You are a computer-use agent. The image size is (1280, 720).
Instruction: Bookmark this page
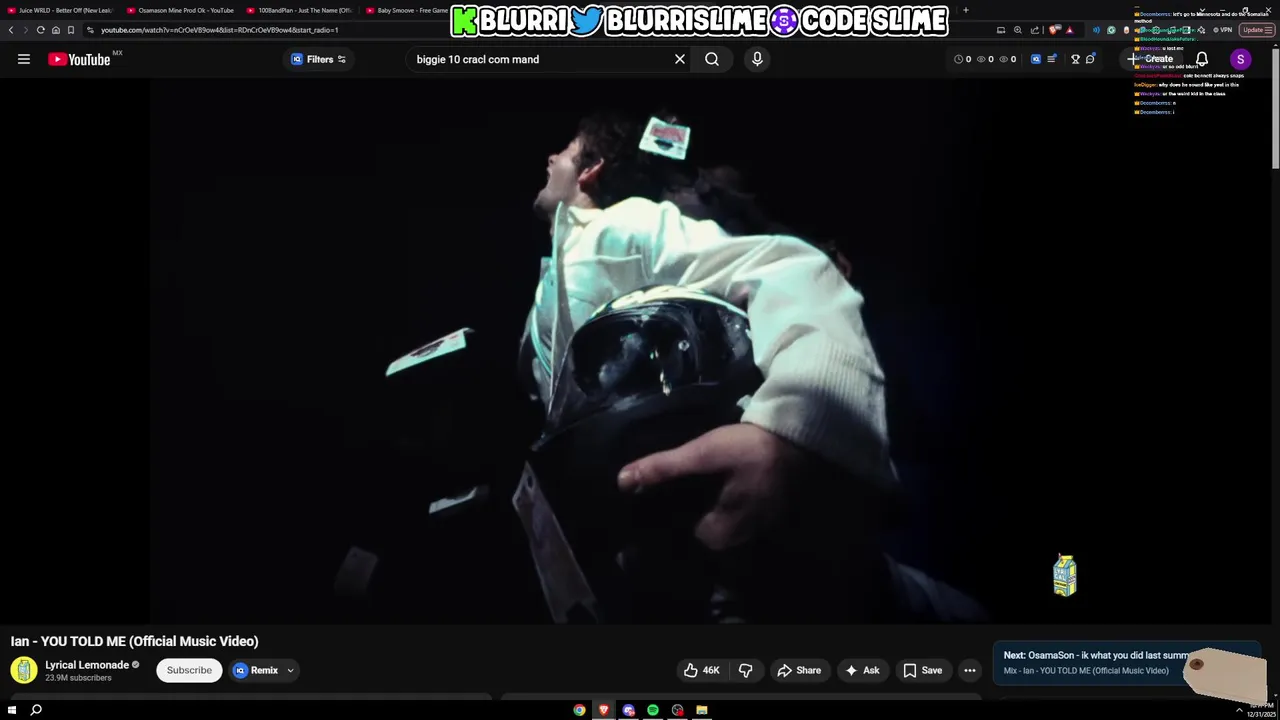pos(70,30)
